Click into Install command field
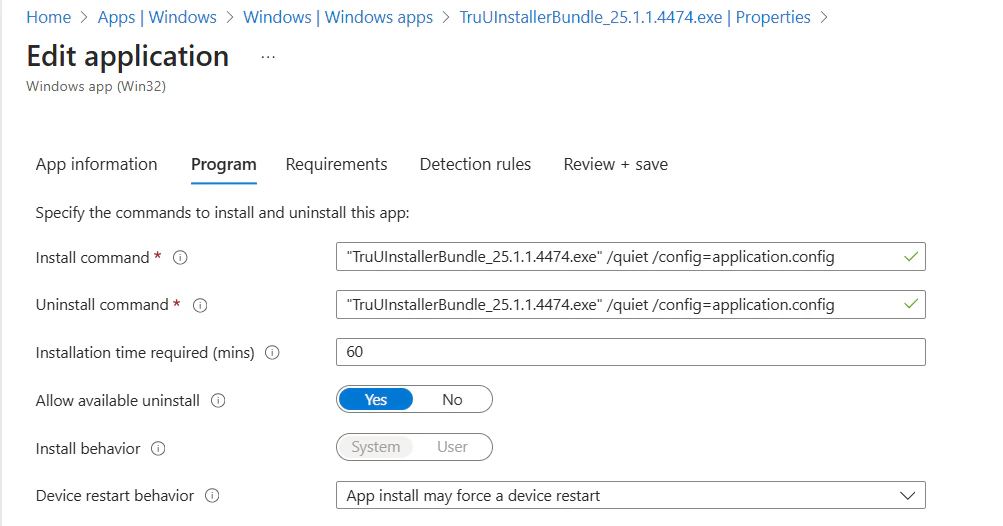The height and width of the screenshot is (526, 1003). pos(631,257)
